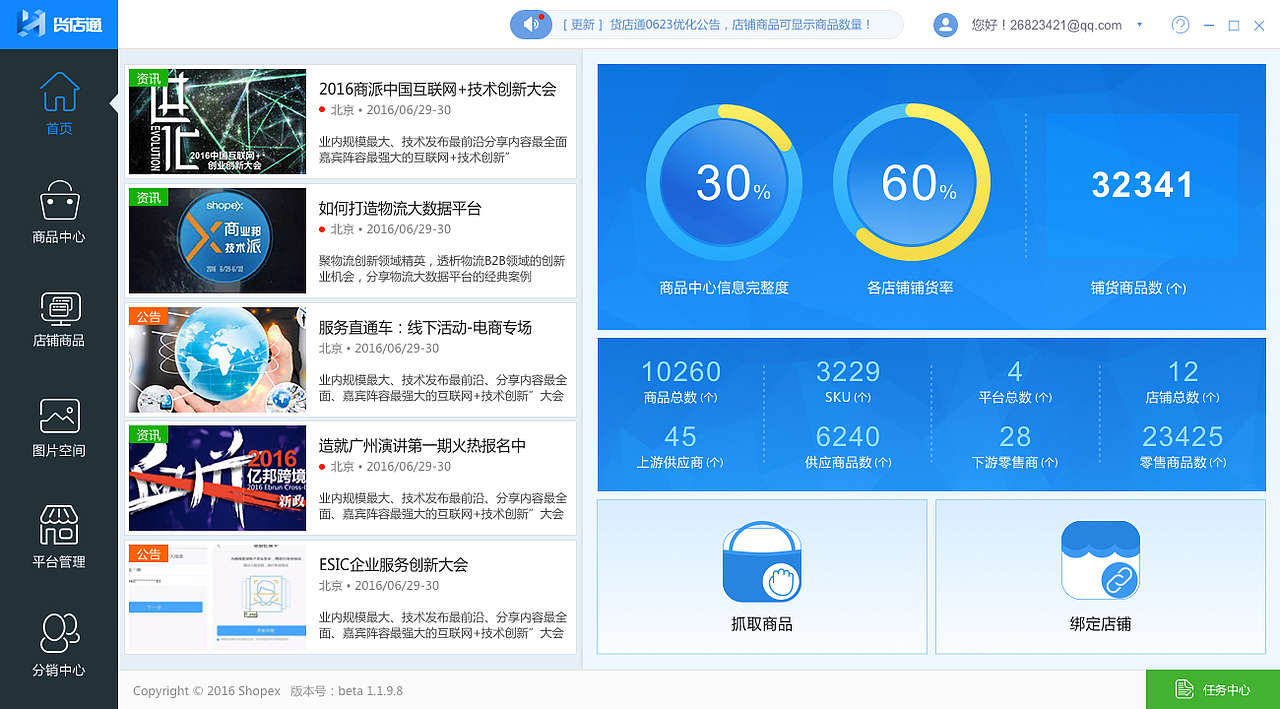This screenshot has height=709, width=1280.
Task: Click the 4 平台总数 figure
Action: 1015,372
